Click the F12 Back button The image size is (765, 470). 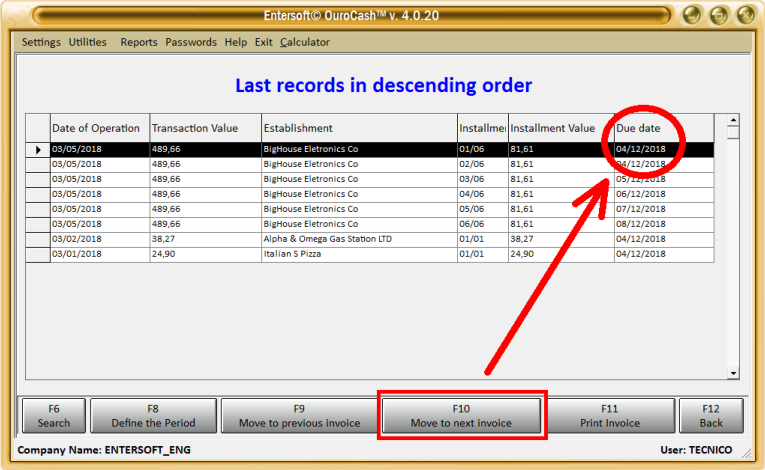pyautogui.click(x=711, y=416)
